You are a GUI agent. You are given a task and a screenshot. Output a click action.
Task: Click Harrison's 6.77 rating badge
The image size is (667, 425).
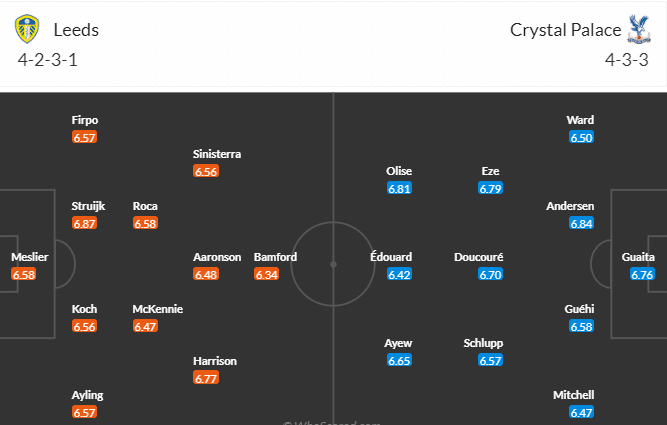pos(206,378)
